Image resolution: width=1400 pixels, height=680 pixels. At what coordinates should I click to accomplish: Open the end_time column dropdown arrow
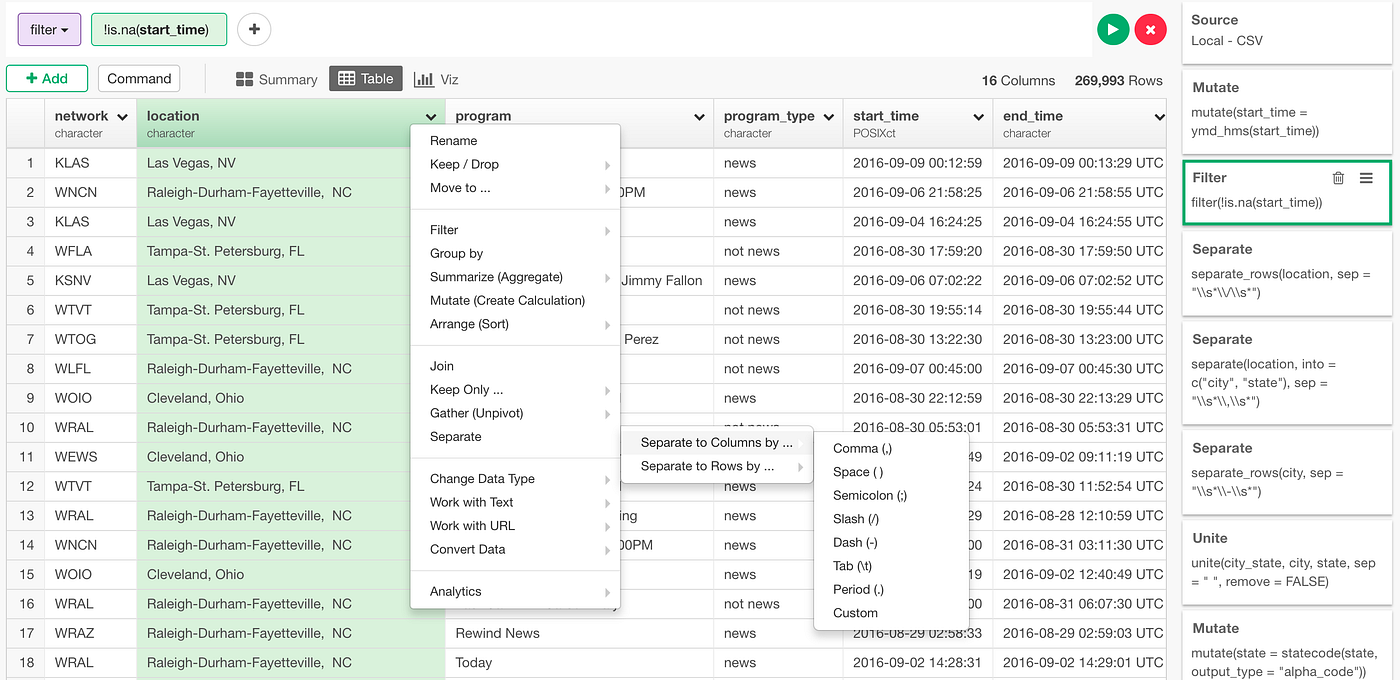pyautogui.click(x=1159, y=117)
